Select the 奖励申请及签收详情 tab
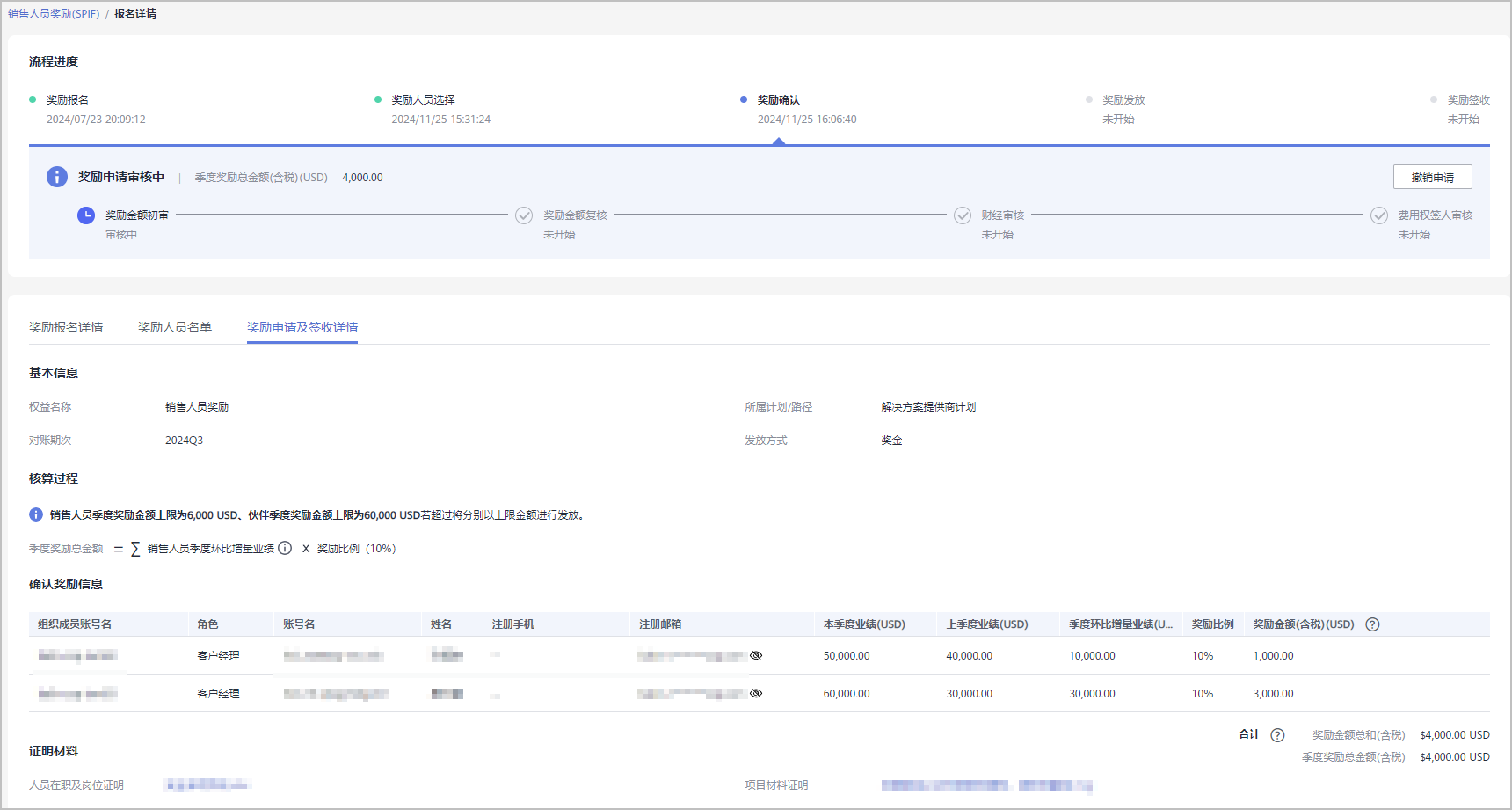Image resolution: width=1512 pixels, height=810 pixels. point(302,327)
